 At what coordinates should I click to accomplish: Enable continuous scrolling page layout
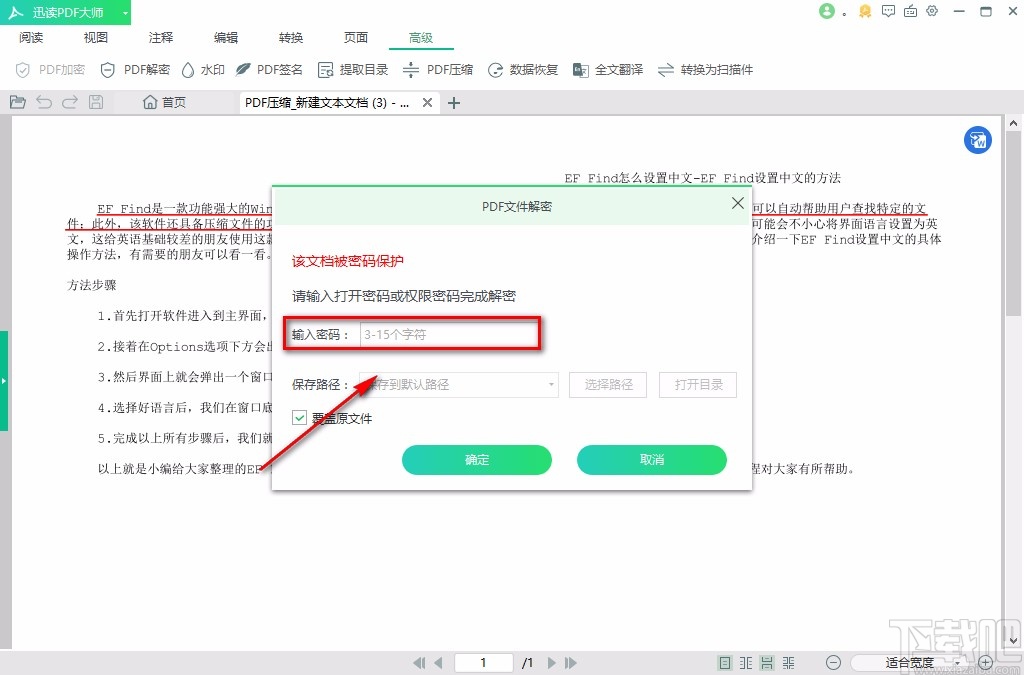coord(765,662)
